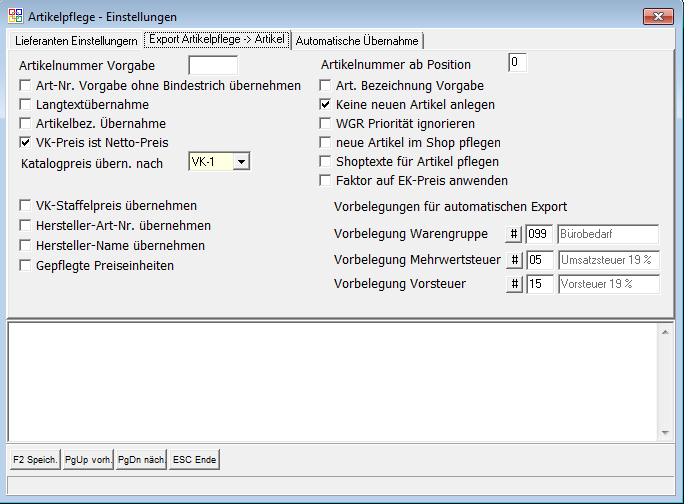The width and height of the screenshot is (684, 504).
Task: Click the Artikelpflege window title icon
Action: (x=14, y=16)
